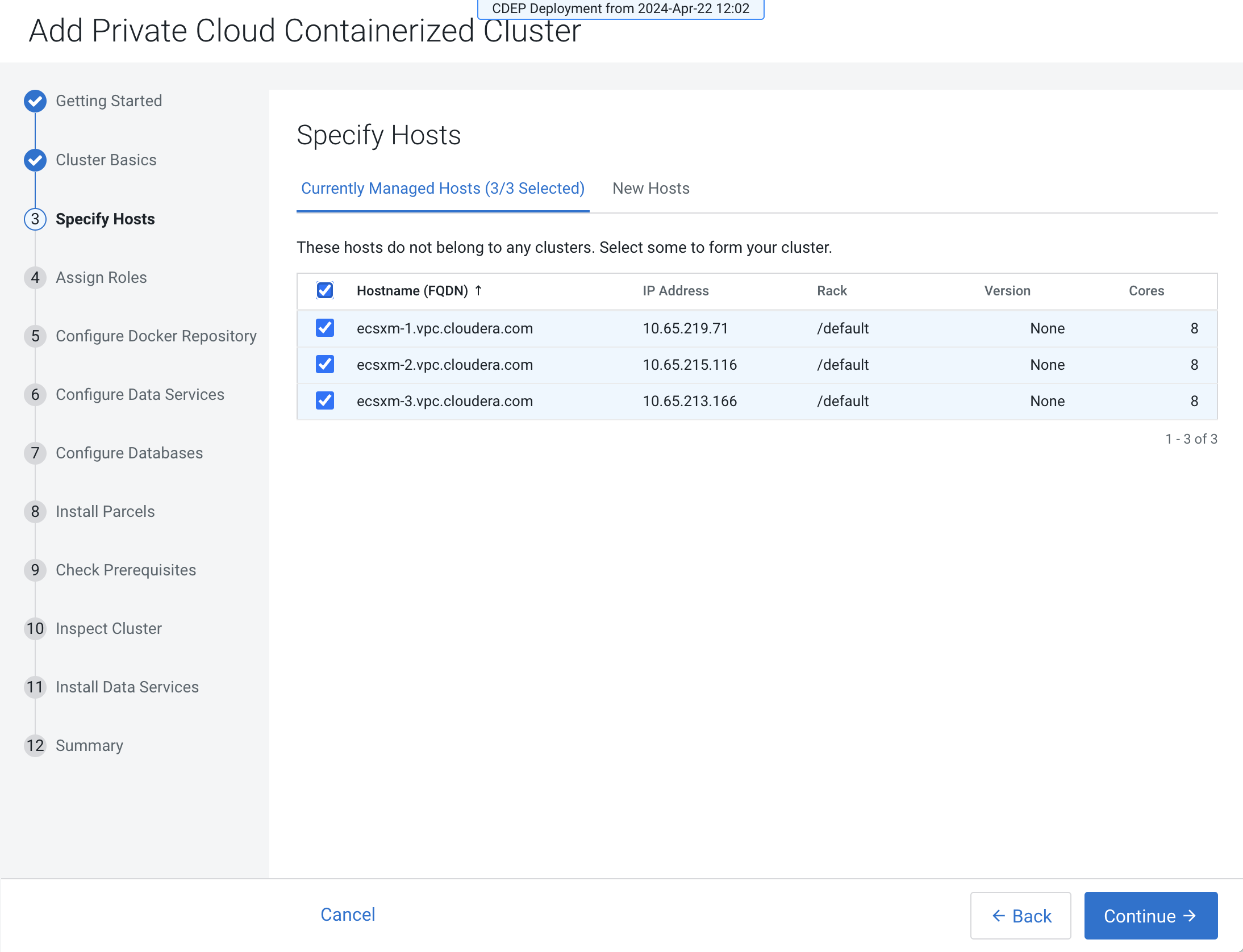
Task: Select the Install Data Services step label
Action: click(127, 687)
